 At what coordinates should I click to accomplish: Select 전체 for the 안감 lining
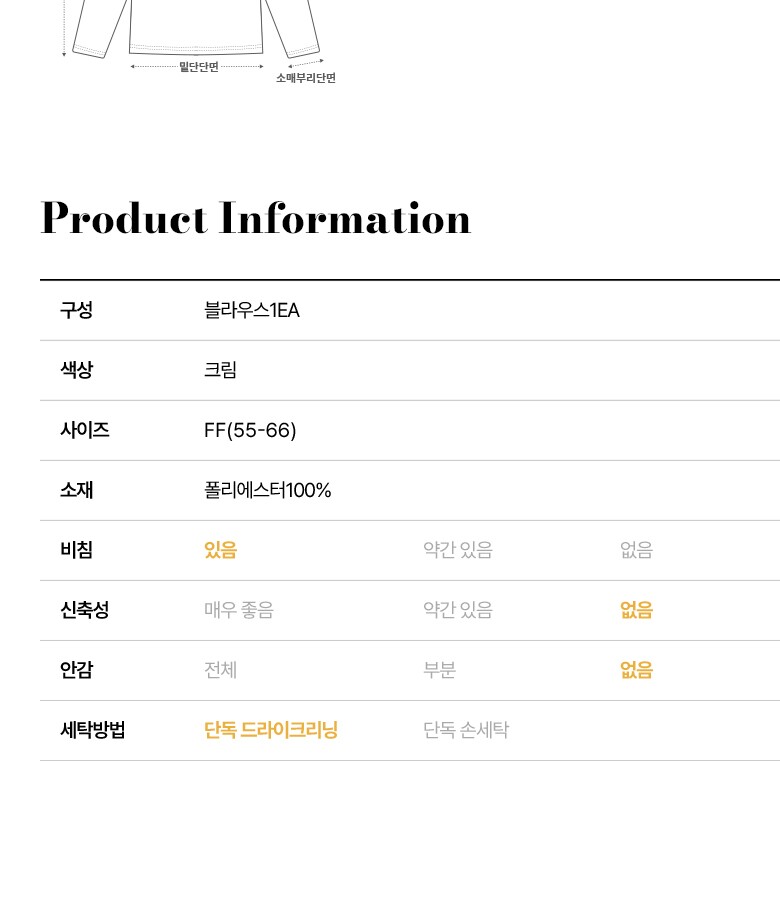[x=220, y=670]
